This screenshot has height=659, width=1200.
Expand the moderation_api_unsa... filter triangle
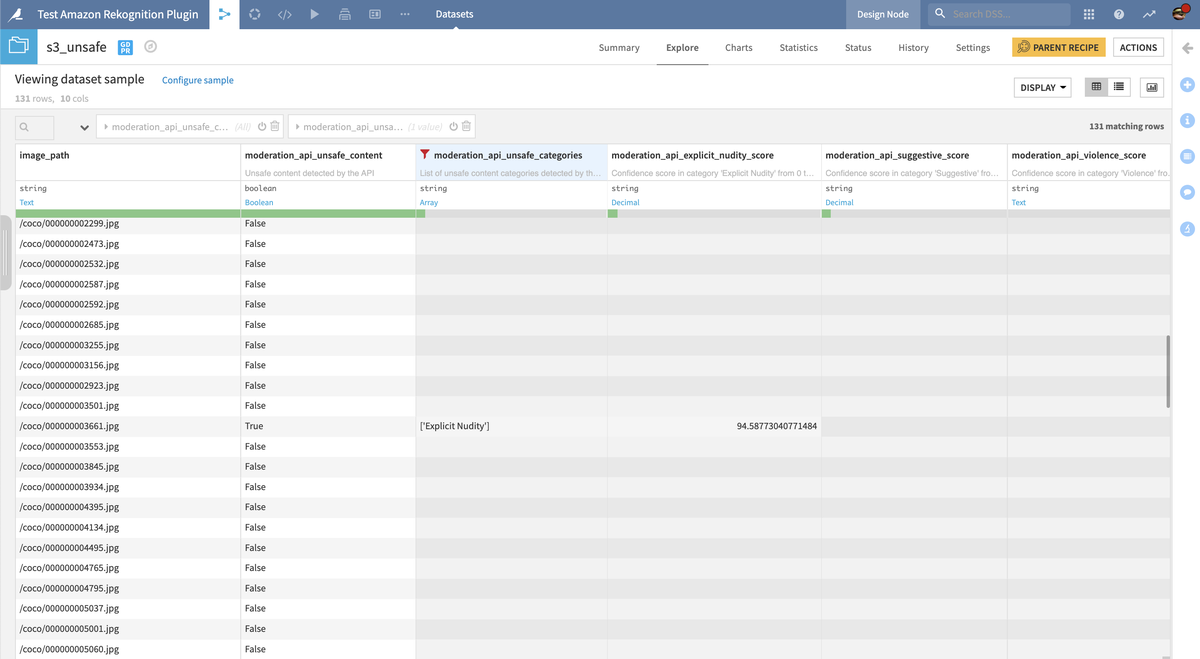click(297, 127)
